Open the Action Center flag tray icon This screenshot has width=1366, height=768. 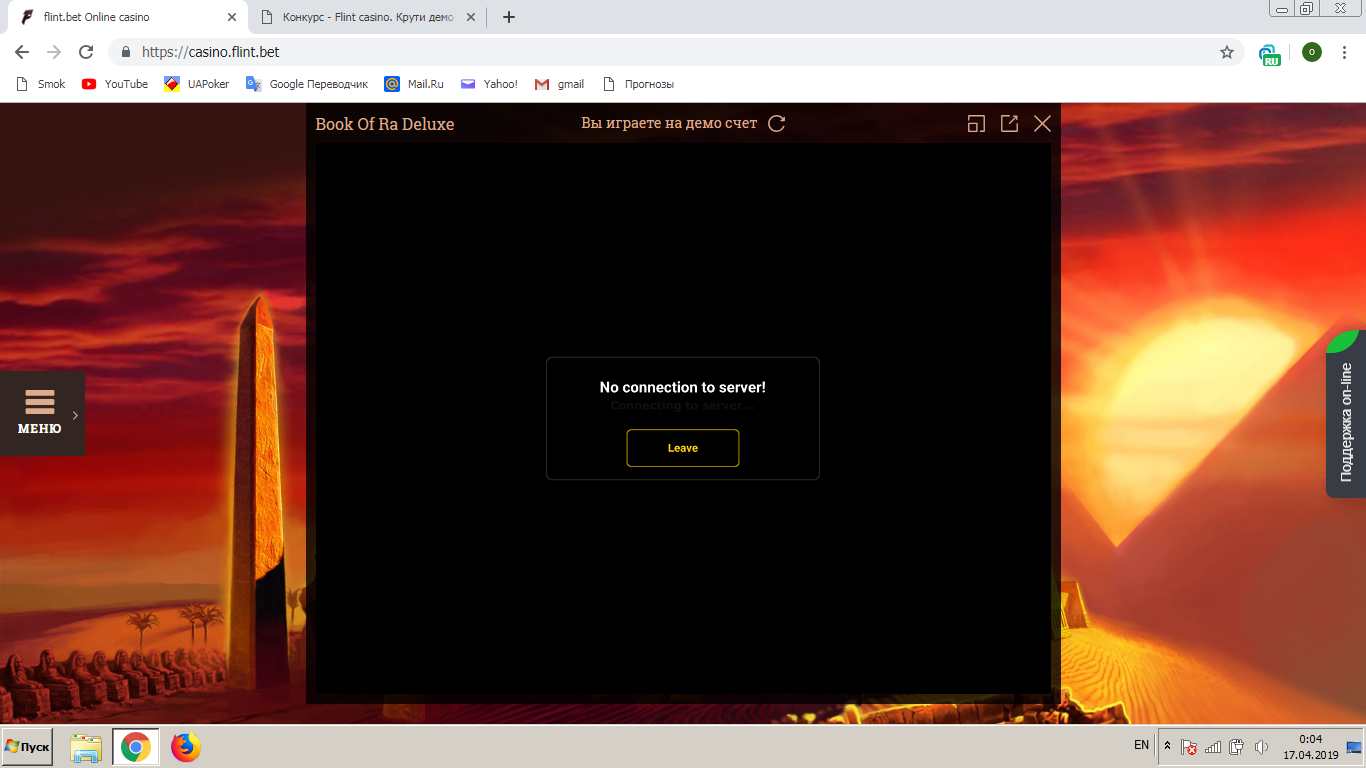1189,747
